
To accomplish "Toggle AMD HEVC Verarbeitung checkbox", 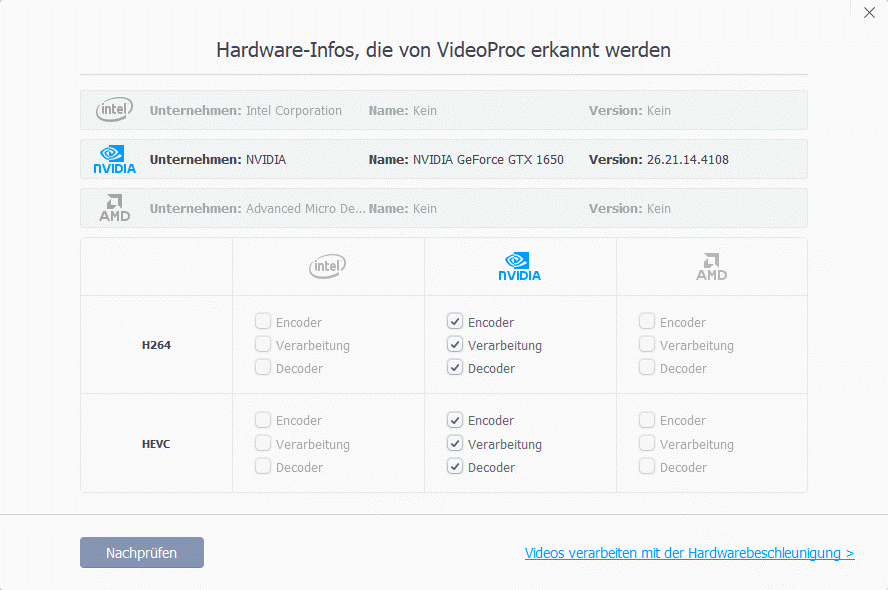I will click(647, 443).
